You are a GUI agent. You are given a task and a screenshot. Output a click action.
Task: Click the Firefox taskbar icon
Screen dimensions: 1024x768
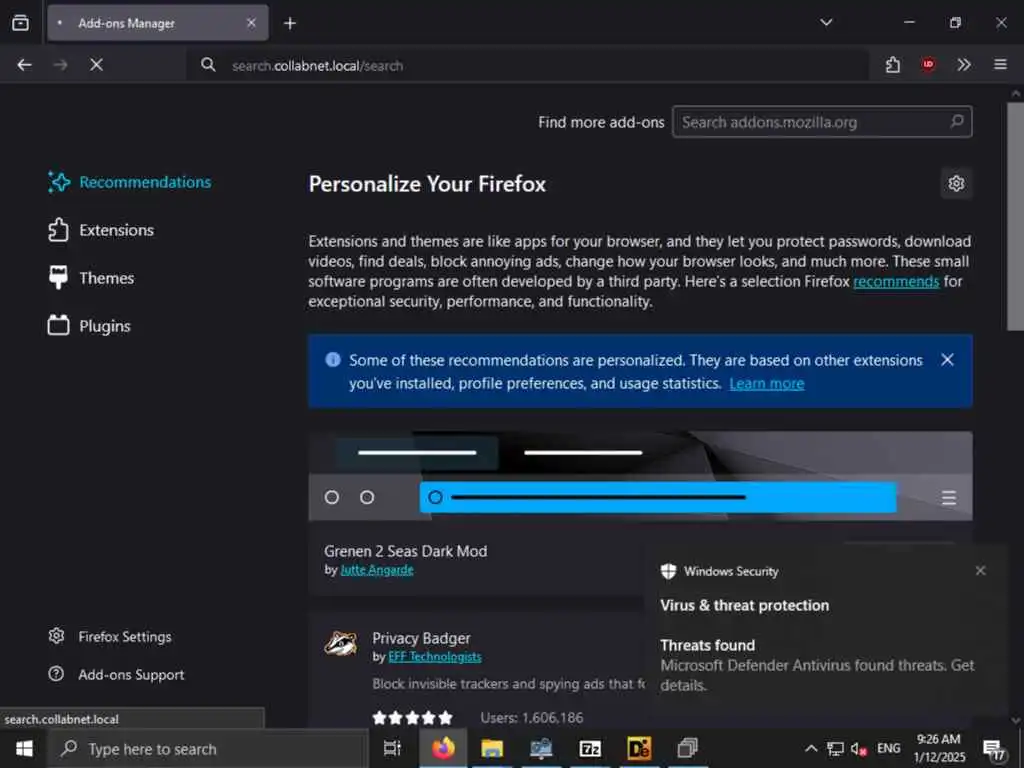[x=443, y=748]
